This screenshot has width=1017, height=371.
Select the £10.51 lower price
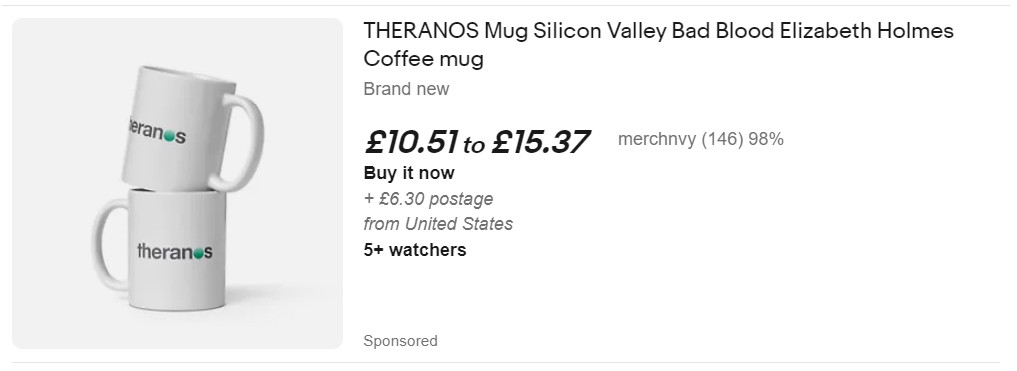coord(411,142)
